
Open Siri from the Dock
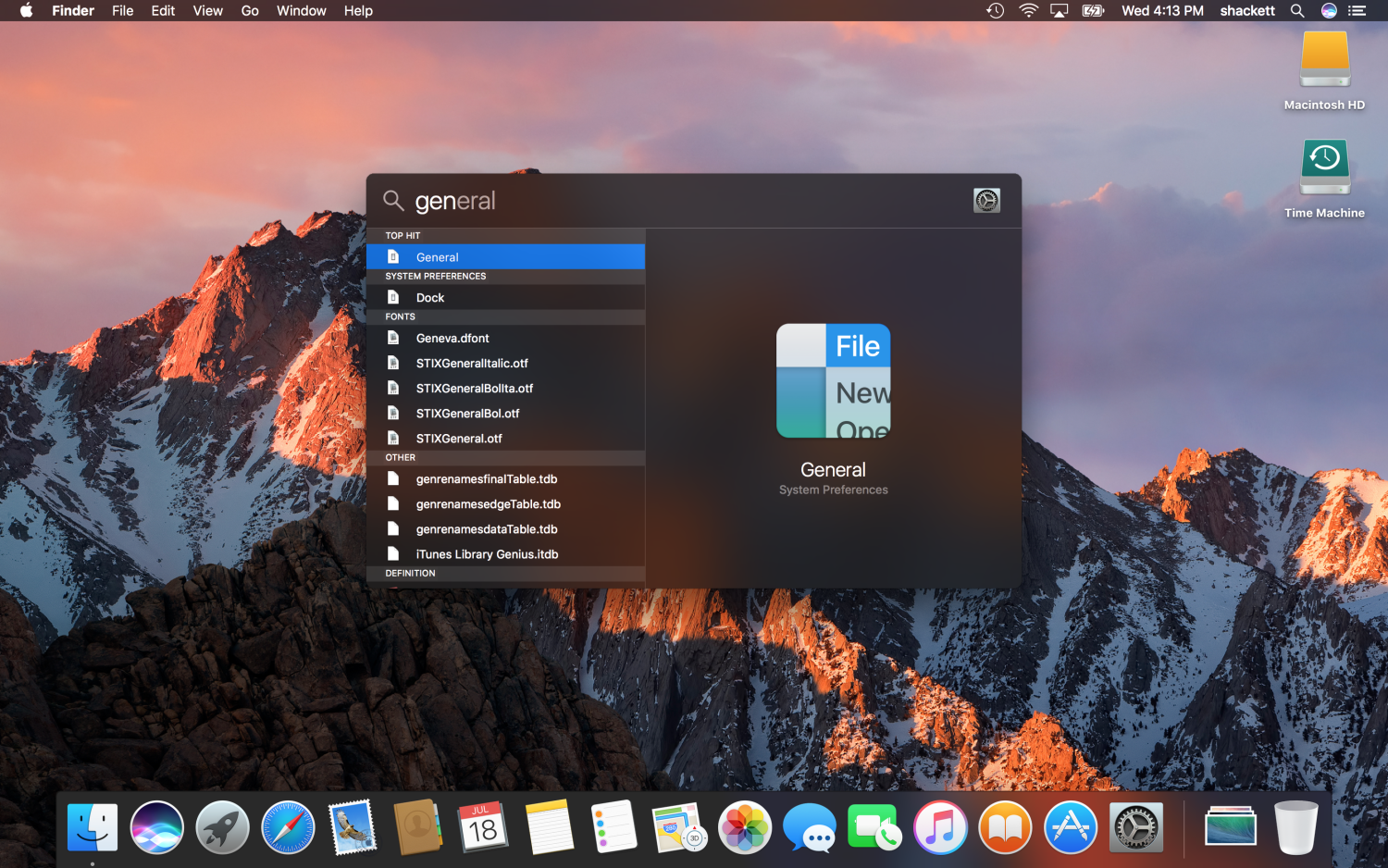pos(157,826)
